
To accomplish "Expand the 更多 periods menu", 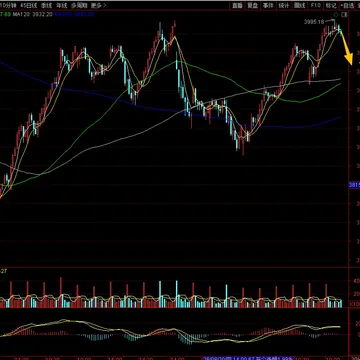I will click(98, 6).
